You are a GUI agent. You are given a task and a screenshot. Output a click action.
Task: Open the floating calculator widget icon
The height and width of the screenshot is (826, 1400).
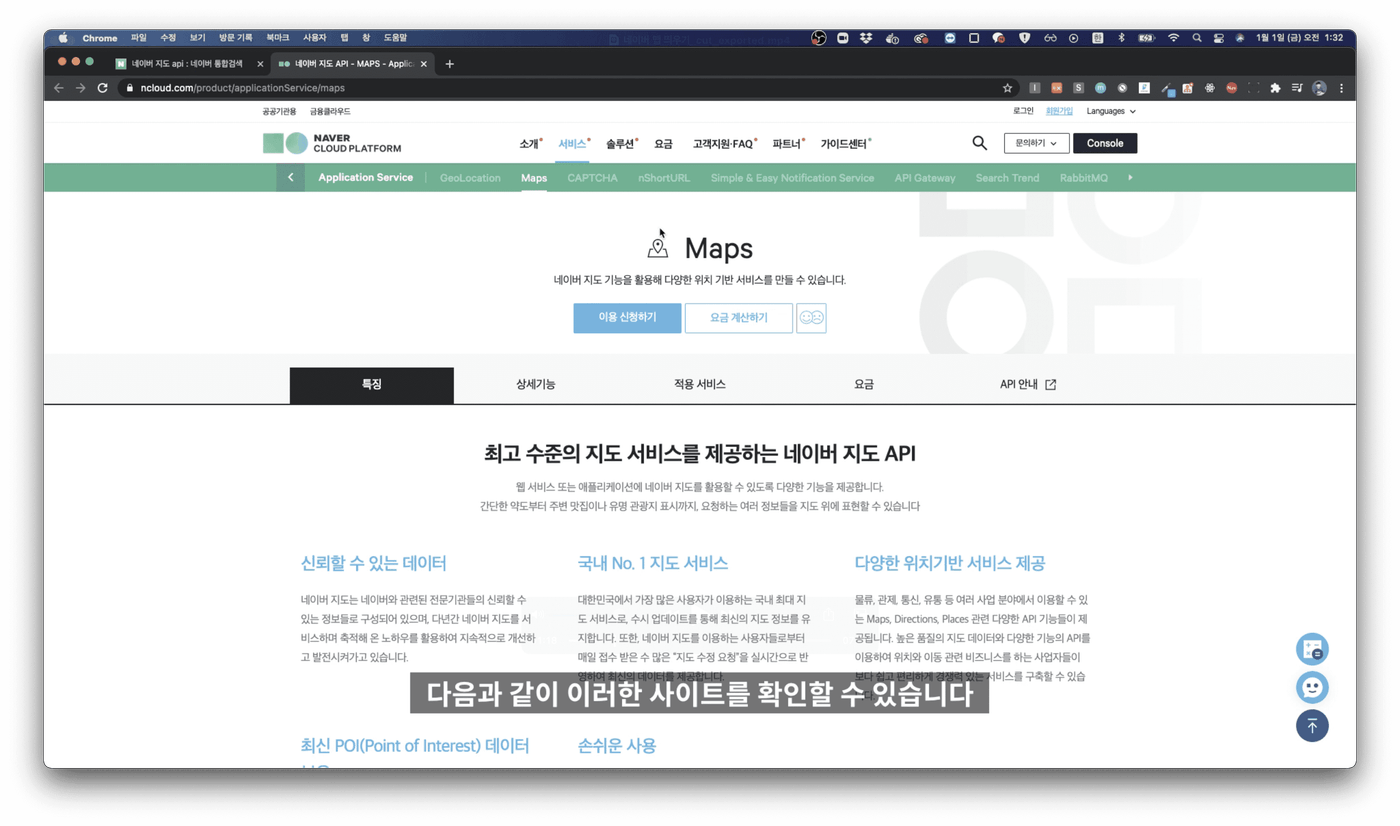tap(1312, 649)
